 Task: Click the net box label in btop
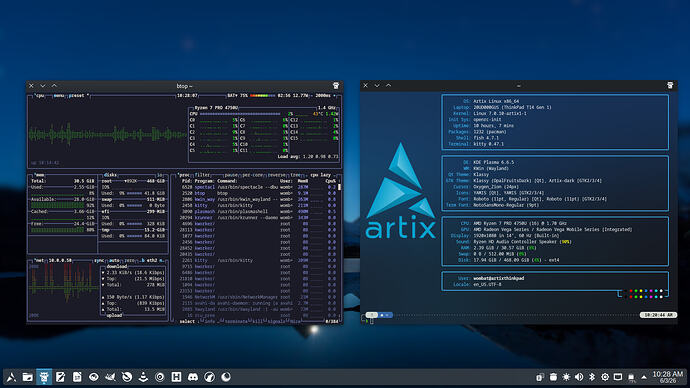point(40,260)
